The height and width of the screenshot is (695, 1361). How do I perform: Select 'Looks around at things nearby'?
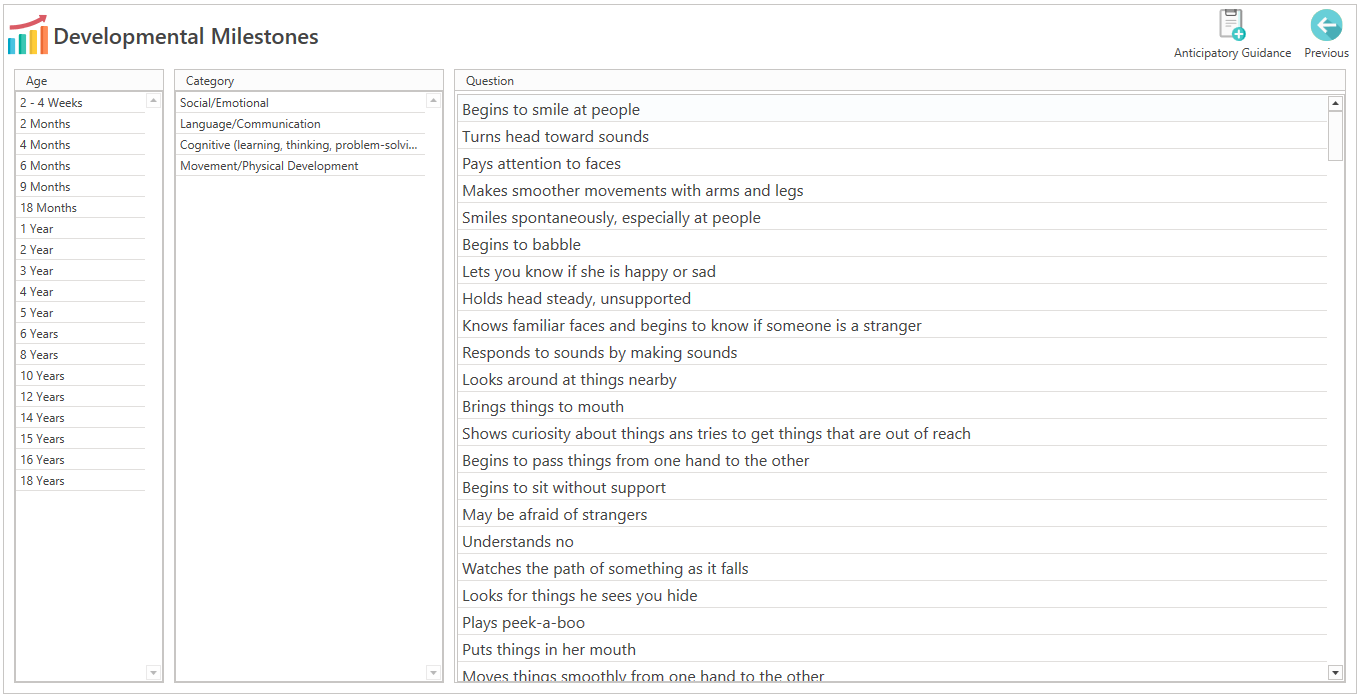(x=893, y=379)
